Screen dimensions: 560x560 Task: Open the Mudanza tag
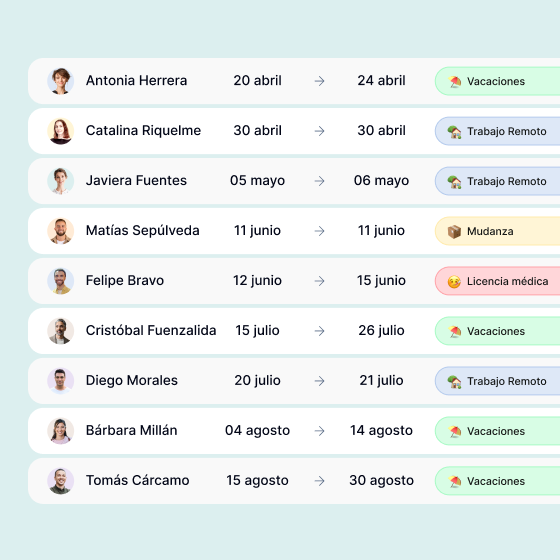pos(498,231)
